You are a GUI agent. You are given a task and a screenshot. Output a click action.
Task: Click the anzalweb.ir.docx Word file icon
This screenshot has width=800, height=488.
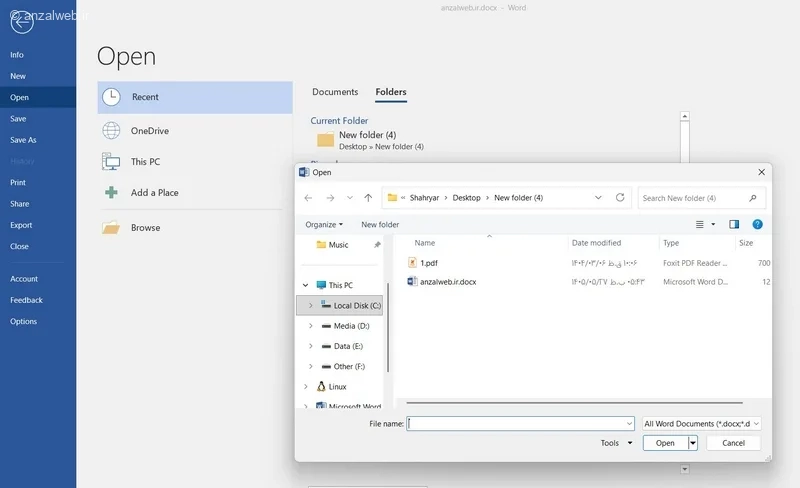(412, 281)
